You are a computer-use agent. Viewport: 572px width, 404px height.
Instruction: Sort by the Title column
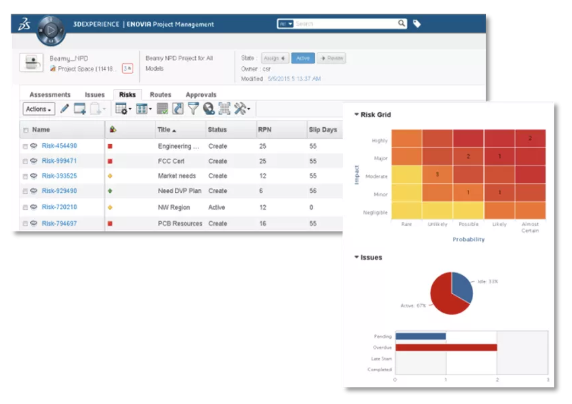click(166, 130)
